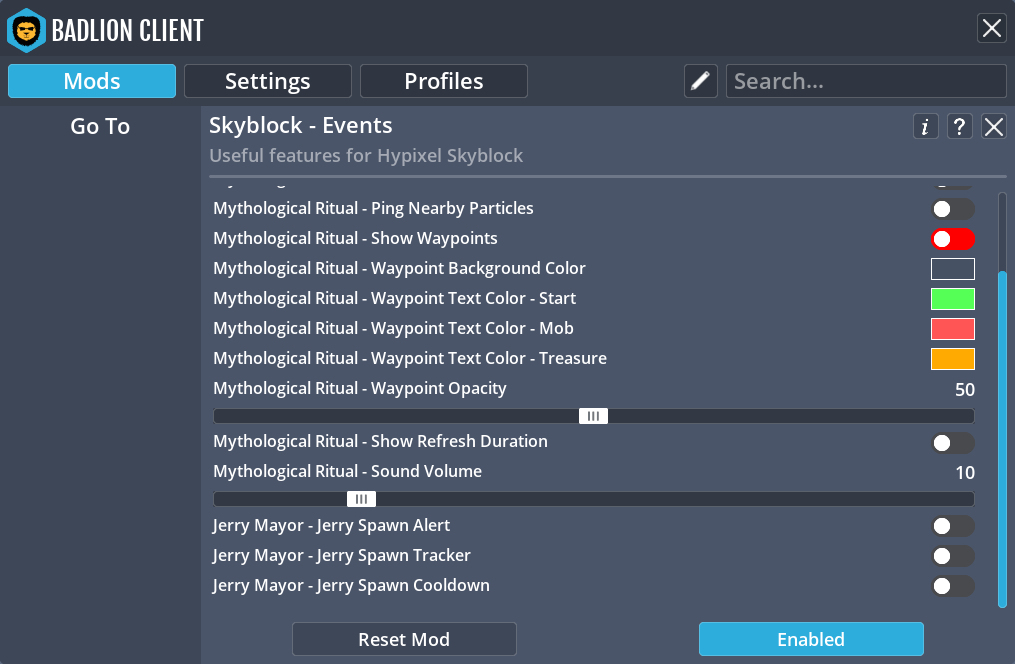Click the blue settings list scrollbar
Image resolution: width=1015 pixels, height=664 pixels.
(x=1002, y=439)
